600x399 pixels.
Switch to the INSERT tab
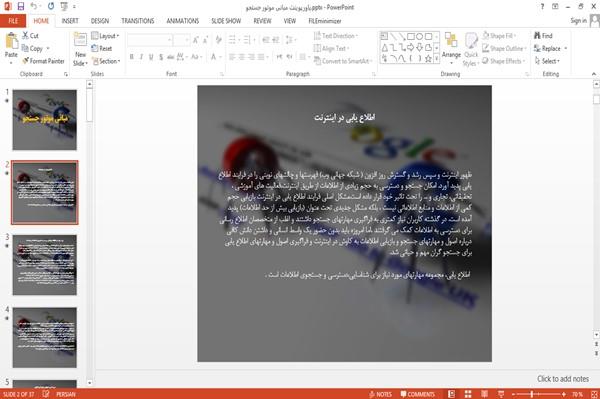pos(70,21)
